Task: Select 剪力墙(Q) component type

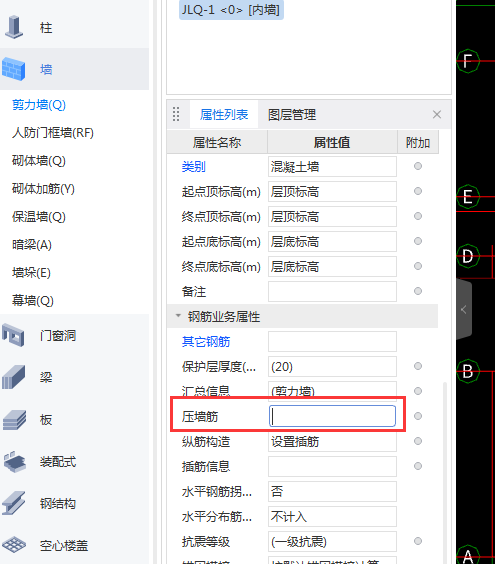Action: 39,105
